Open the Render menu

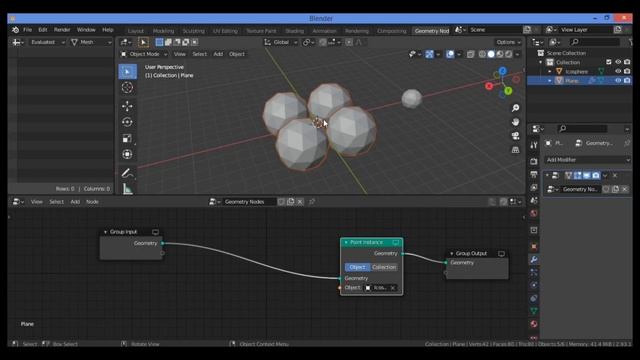coord(62,30)
